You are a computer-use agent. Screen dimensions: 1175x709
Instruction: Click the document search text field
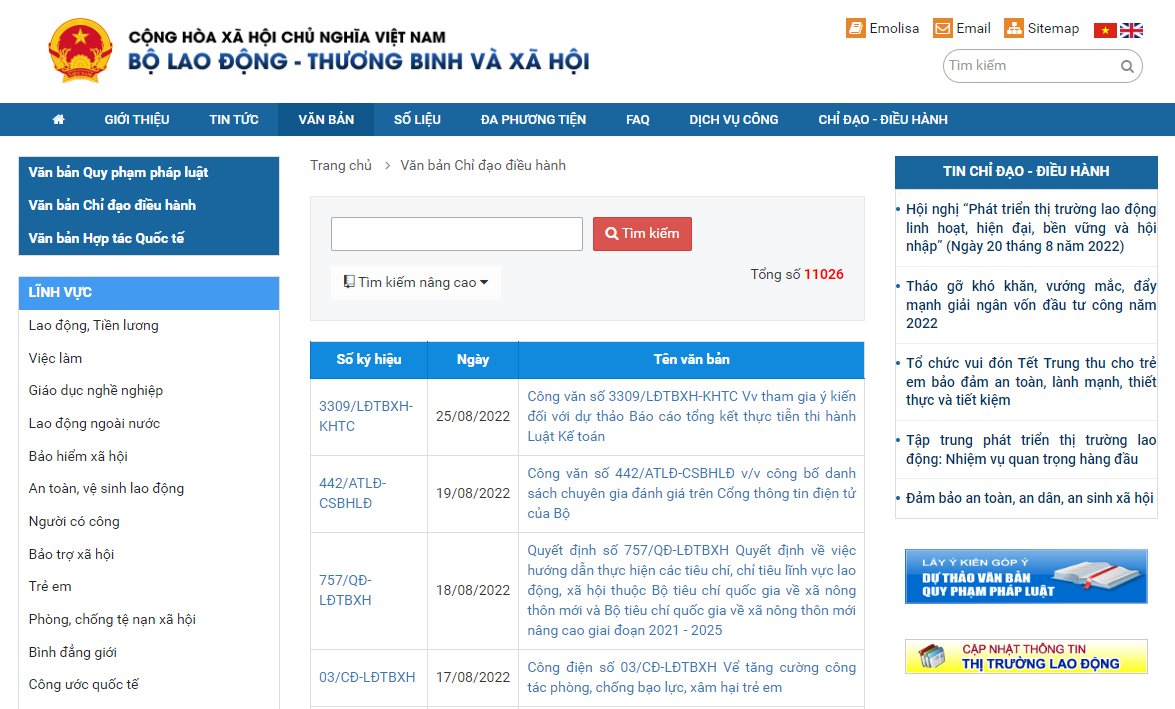click(x=456, y=234)
